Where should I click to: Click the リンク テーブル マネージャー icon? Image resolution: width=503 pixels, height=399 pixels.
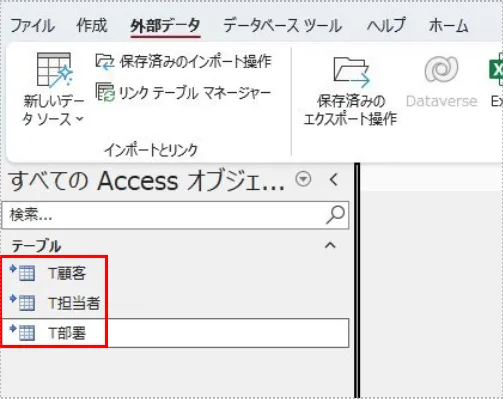tap(105, 92)
